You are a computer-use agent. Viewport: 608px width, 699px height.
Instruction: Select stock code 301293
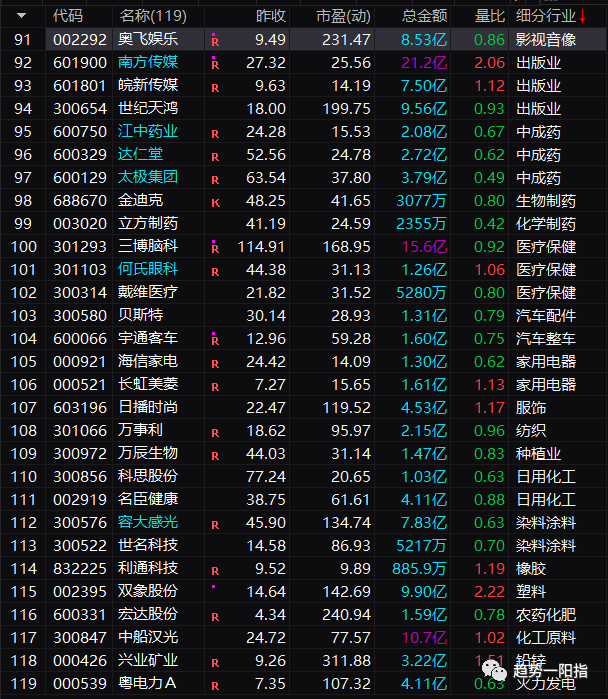pos(80,247)
